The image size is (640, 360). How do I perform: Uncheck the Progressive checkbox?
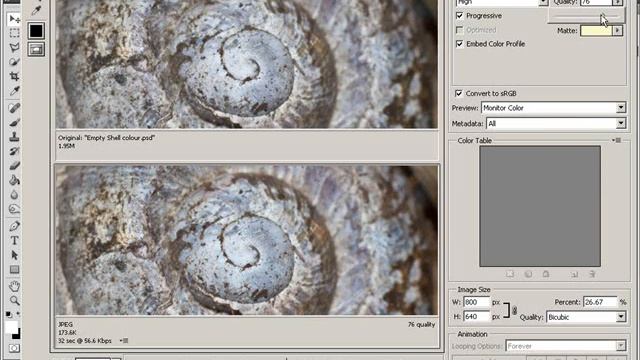coord(460,16)
